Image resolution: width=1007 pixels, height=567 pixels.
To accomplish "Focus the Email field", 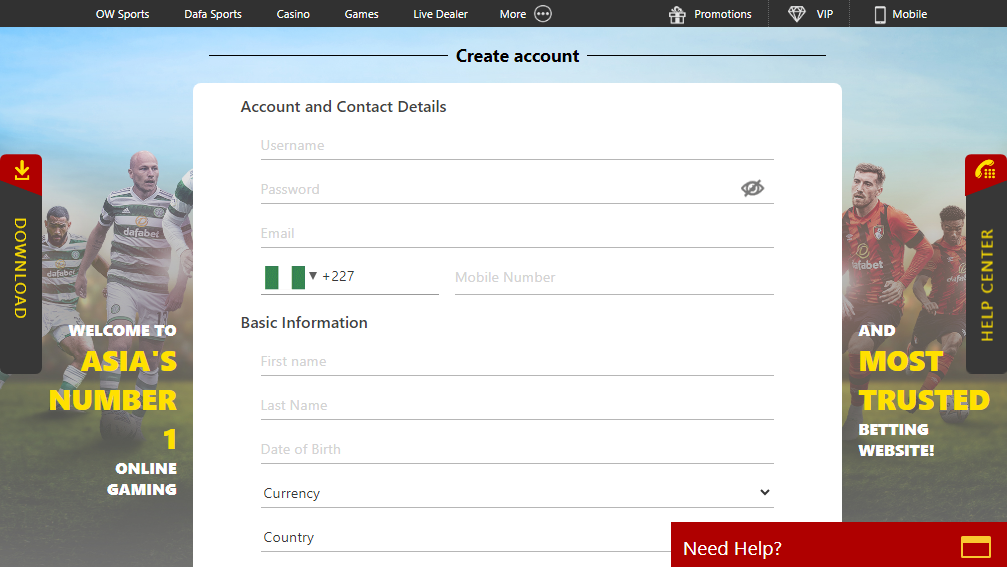I will point(517,234).
